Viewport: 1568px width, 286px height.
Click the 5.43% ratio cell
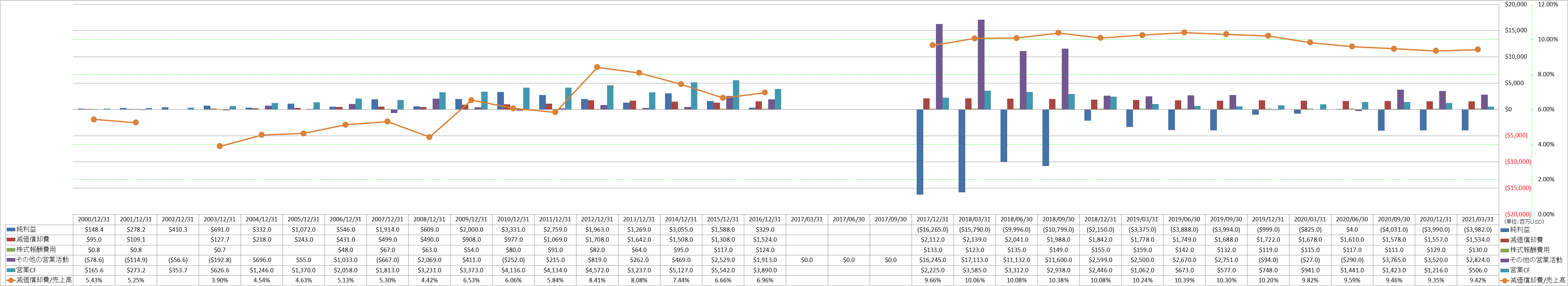point(94,281)
